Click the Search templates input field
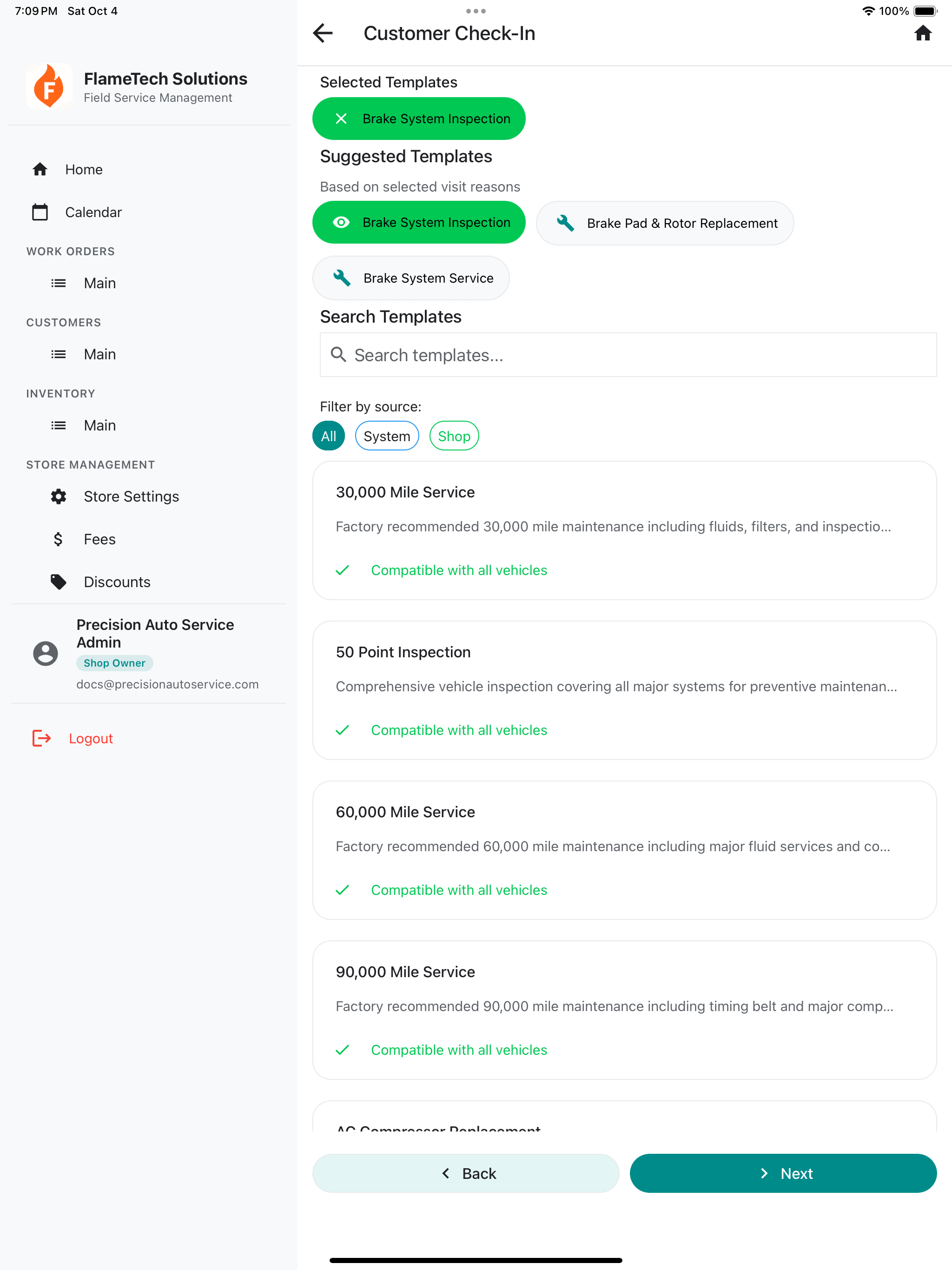 [x=628, y=356]
